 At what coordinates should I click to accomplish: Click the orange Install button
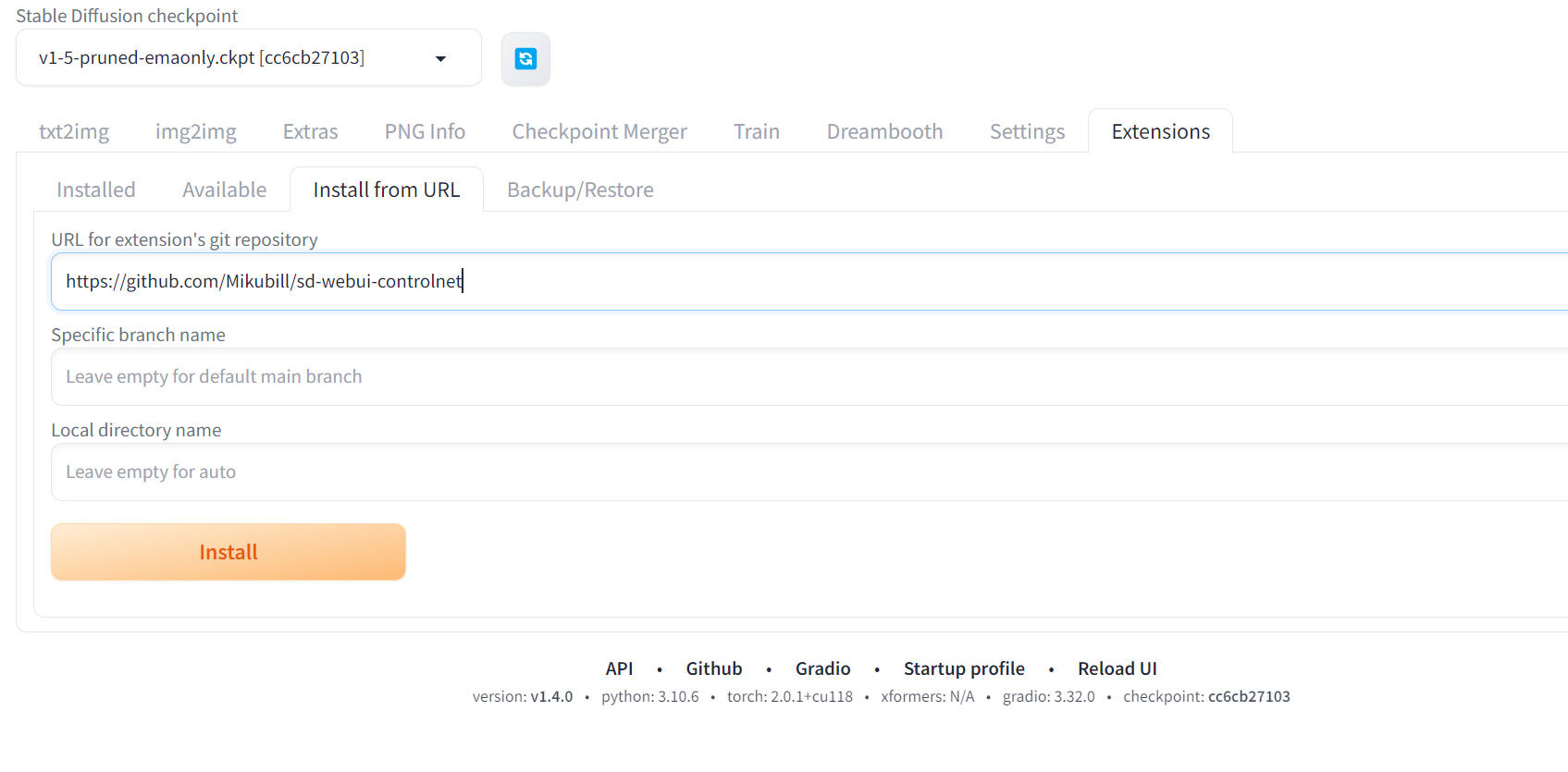(228, 552)
